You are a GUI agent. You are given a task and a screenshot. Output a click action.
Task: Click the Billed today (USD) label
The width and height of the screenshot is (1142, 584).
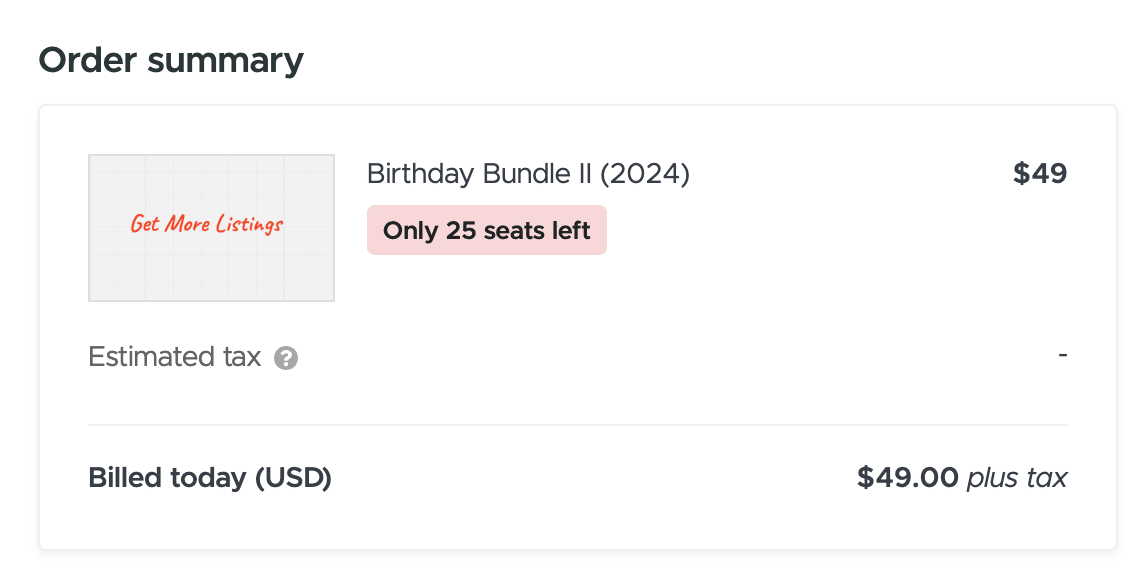(x=210, y=478)
